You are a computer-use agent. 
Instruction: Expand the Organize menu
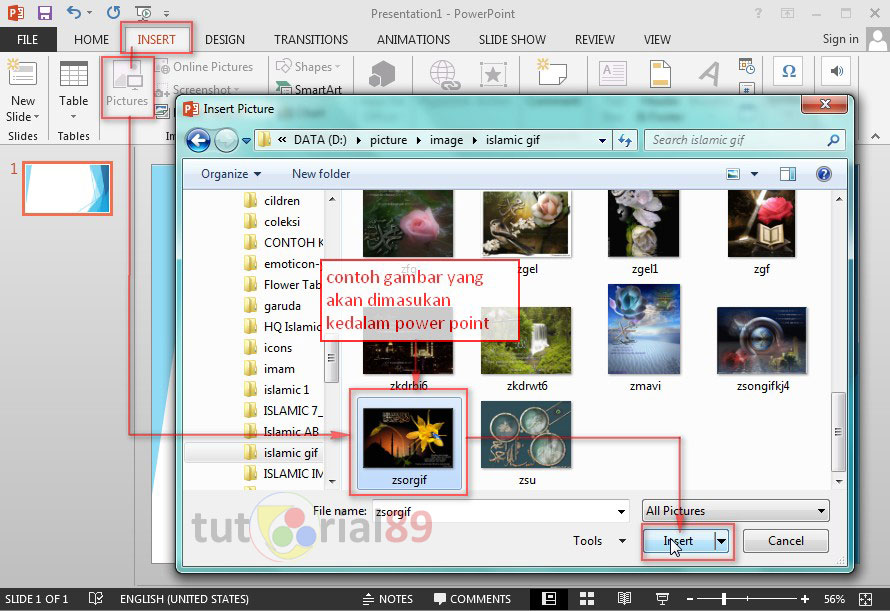pos(230,174)
